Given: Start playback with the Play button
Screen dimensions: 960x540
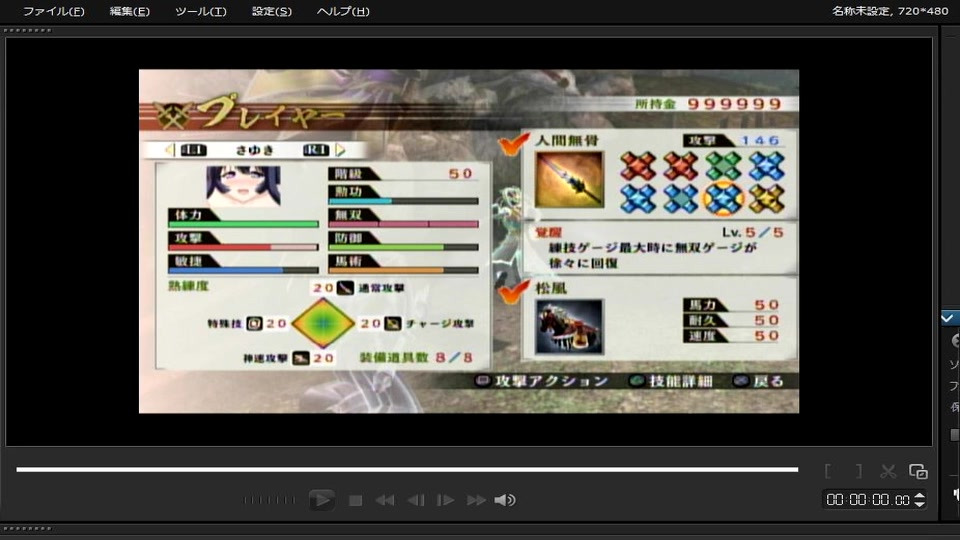Looking at the screenshot, I should click(x=321, y=500).
